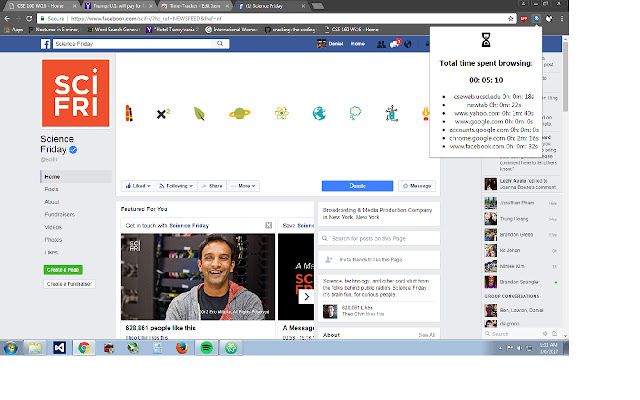Switch to Trump U.S. will pay tab

click(118, 6)
